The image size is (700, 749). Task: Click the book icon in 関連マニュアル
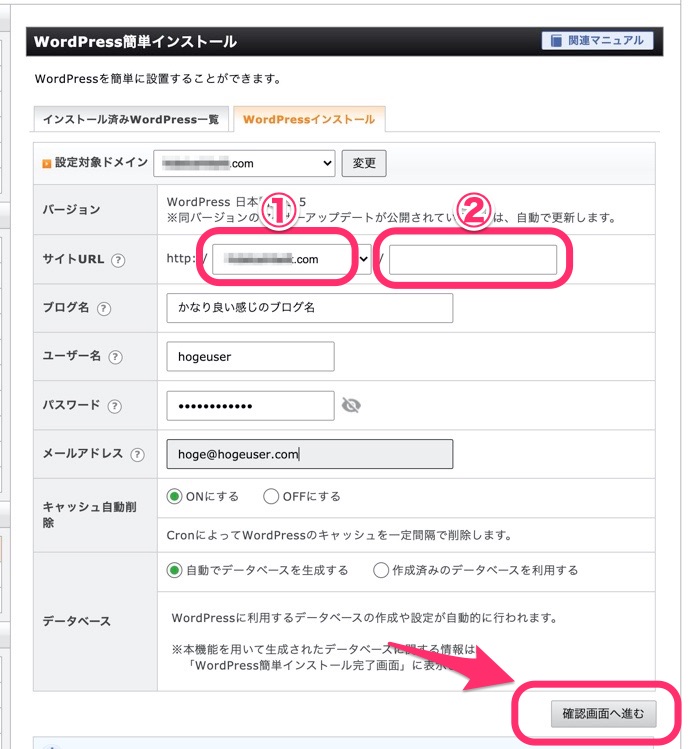point(556,41)
